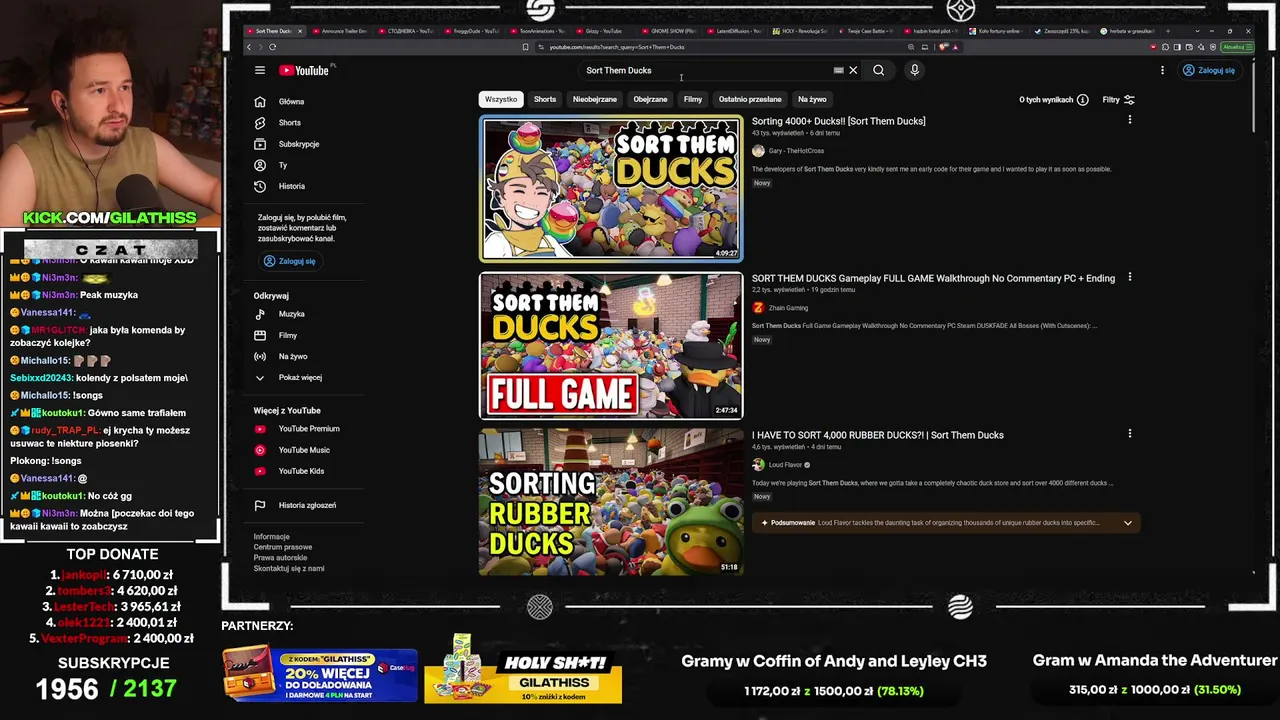Image resolution: width=1280 pixels, height=720 pixels.
Task: Switch to the 'GNOME SHOW' browser tab
Action: (669, 31)
